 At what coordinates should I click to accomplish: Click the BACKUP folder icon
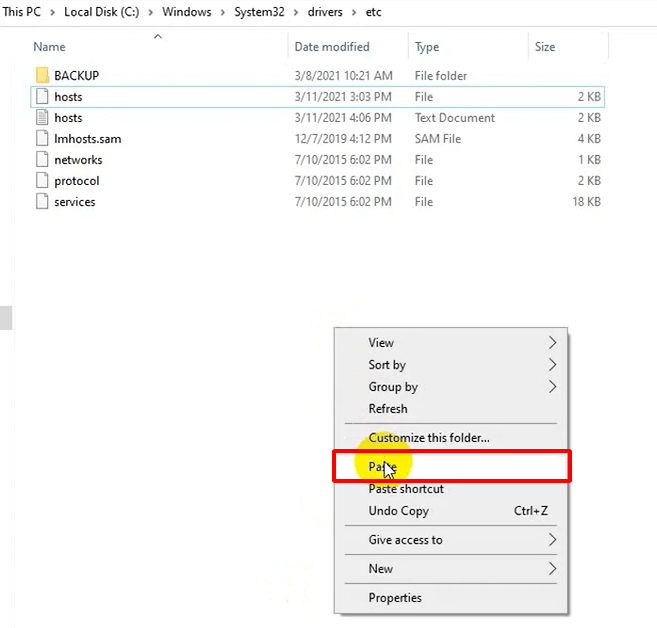(42, 75)
